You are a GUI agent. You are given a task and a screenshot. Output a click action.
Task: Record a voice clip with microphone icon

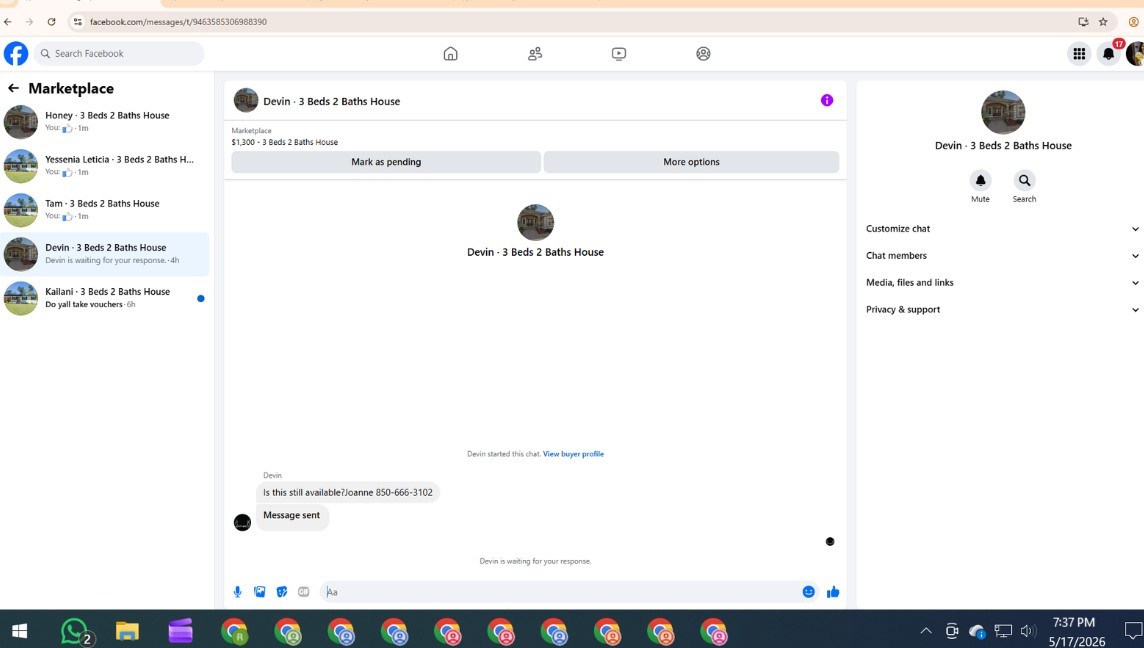click(x=237, y=592)
